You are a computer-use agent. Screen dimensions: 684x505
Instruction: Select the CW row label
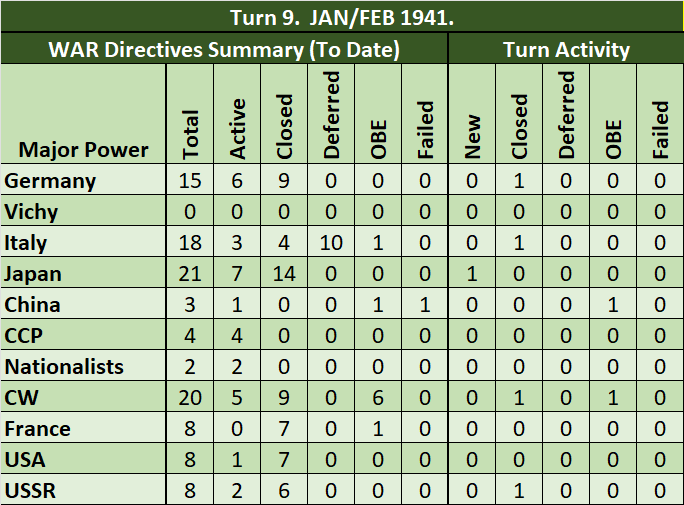point(21,398)
